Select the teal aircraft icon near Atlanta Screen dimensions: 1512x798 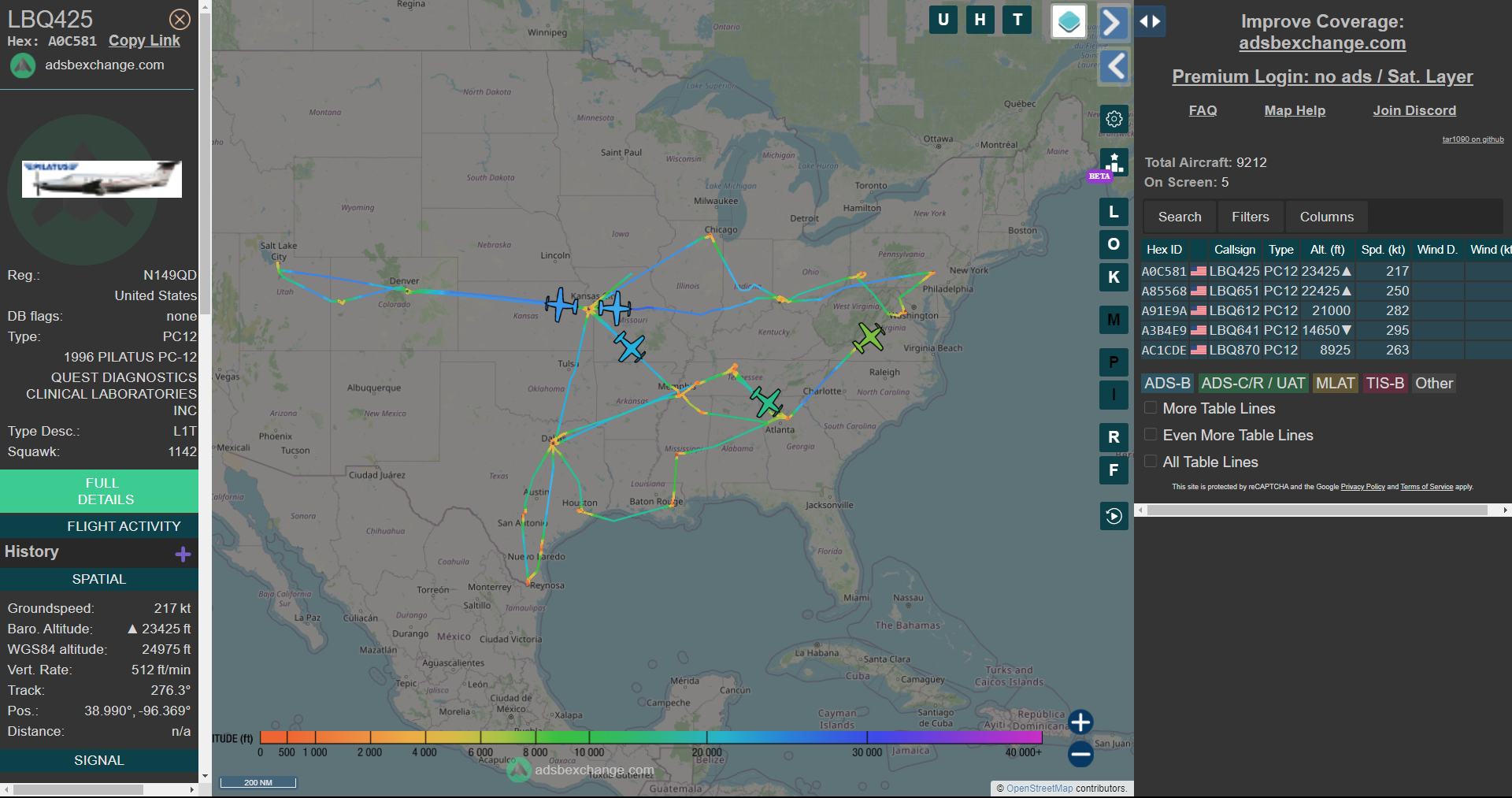(766, 402)
